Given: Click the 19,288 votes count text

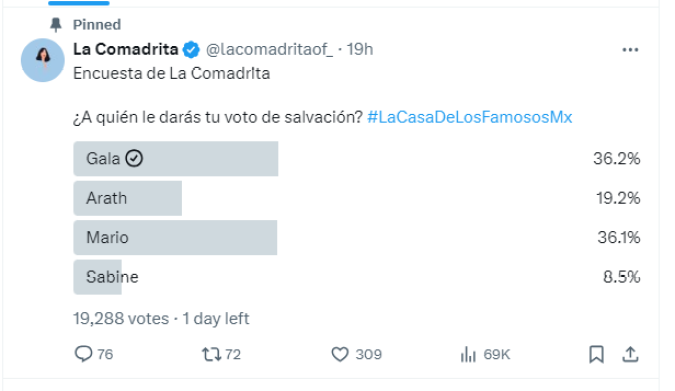Looking at the screenshot, I should tap(121, 319).
